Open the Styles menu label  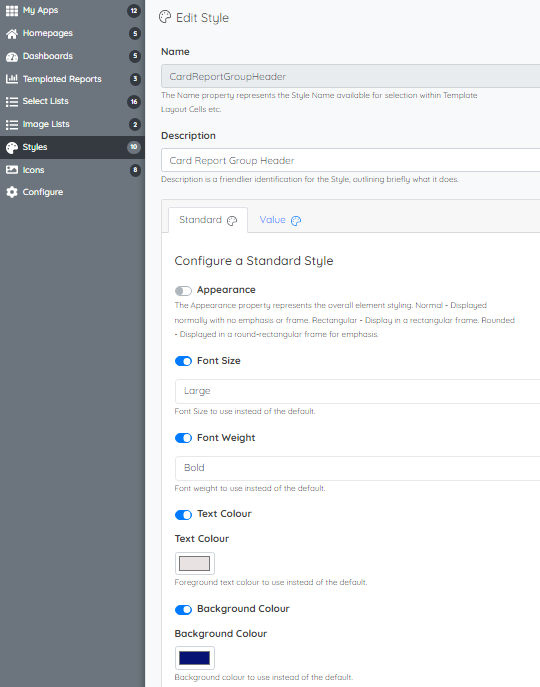(x=35, y=147)
